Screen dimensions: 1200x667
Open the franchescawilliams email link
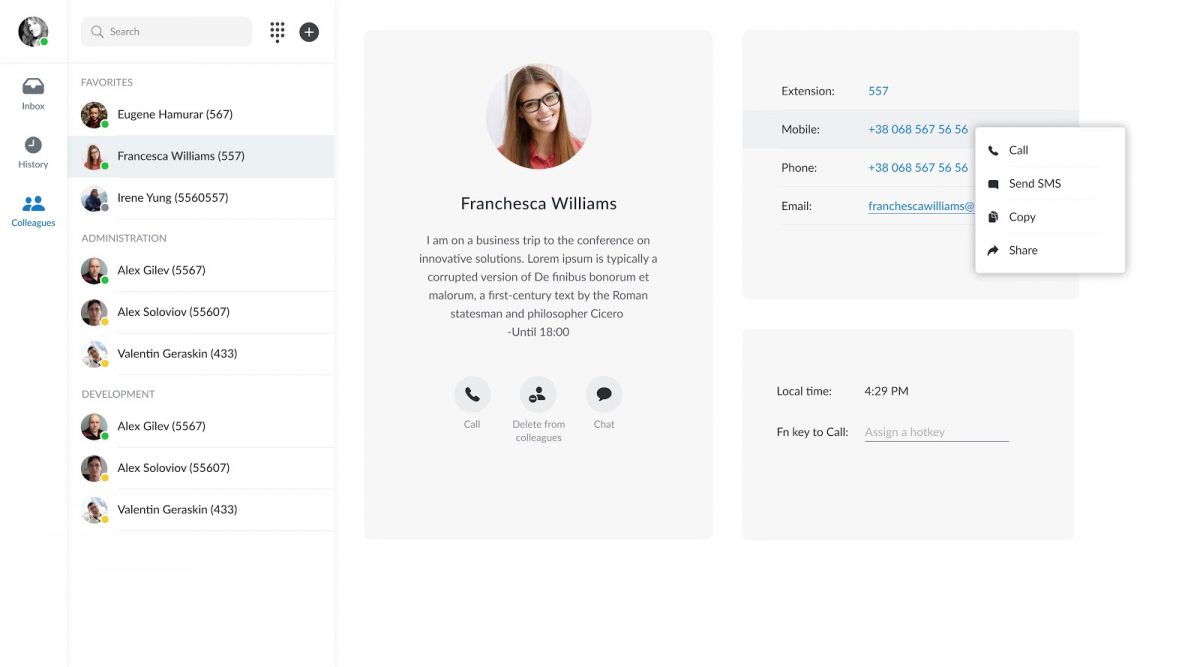pos(920,206)
